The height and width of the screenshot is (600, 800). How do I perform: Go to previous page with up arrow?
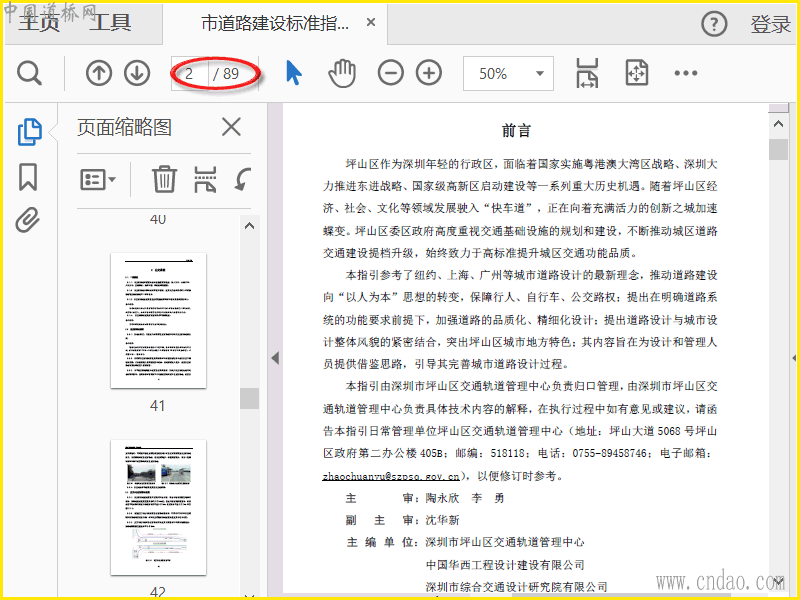tap(98, 73)
